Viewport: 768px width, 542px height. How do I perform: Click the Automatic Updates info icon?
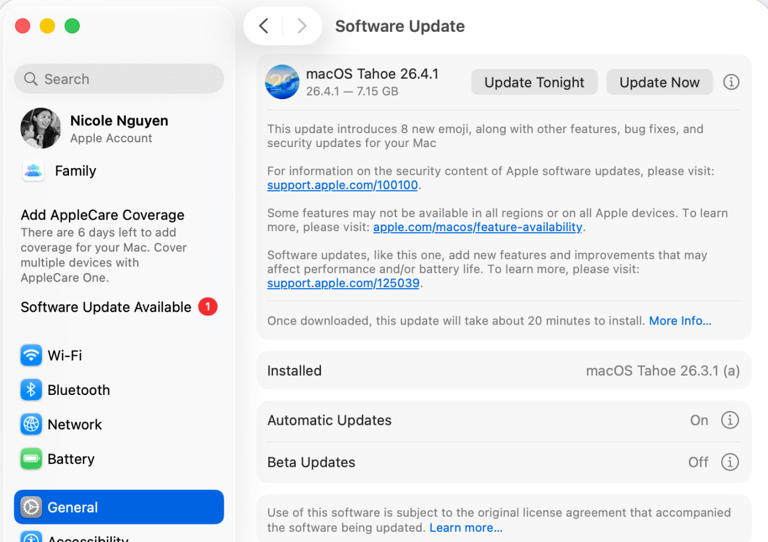[730, 420]
